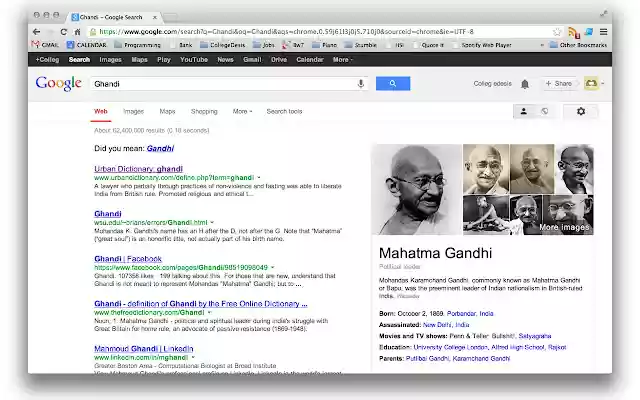The image size is (640, 400).
Task: Open the arrow next to thefreedictionary.com URL
Action: [209, 312]
